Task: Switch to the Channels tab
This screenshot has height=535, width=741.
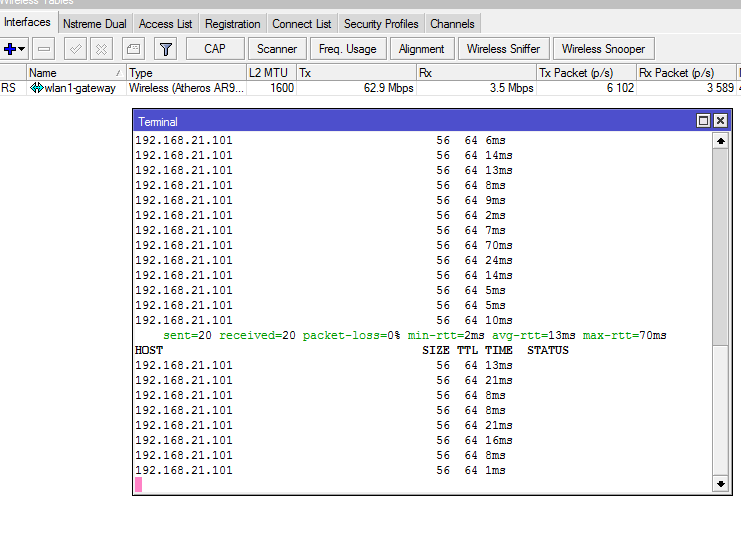Action: click(x=452, y=24)
